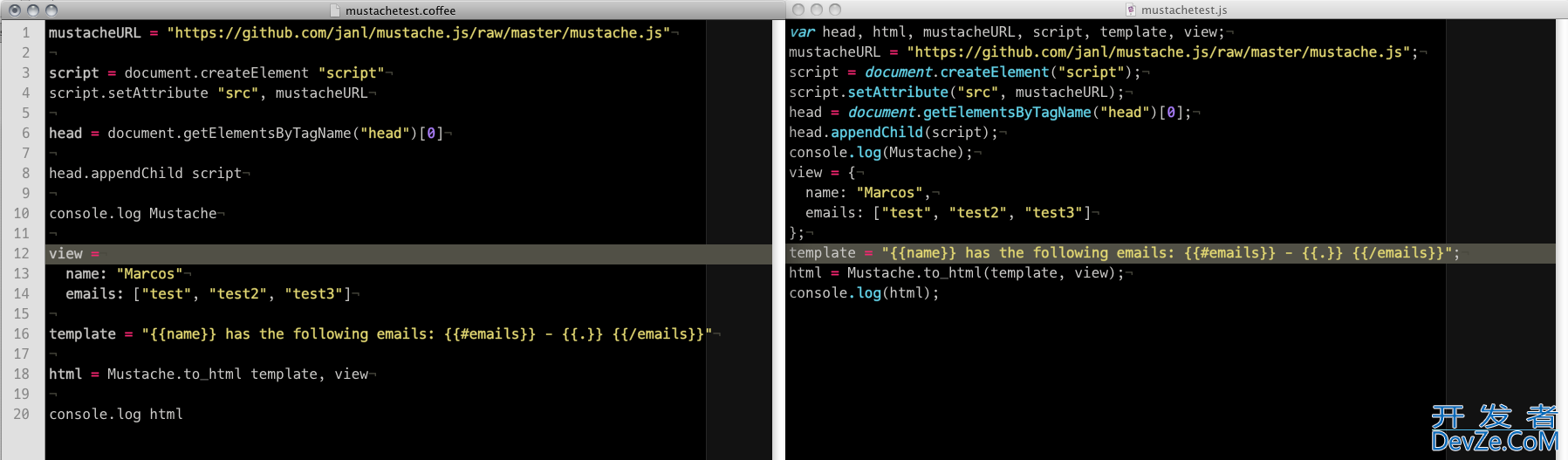Screen dimensions: 1568x460
Task: Click the GitHub mustache.js URL in coffee file
Action: (x=419, y=33)
